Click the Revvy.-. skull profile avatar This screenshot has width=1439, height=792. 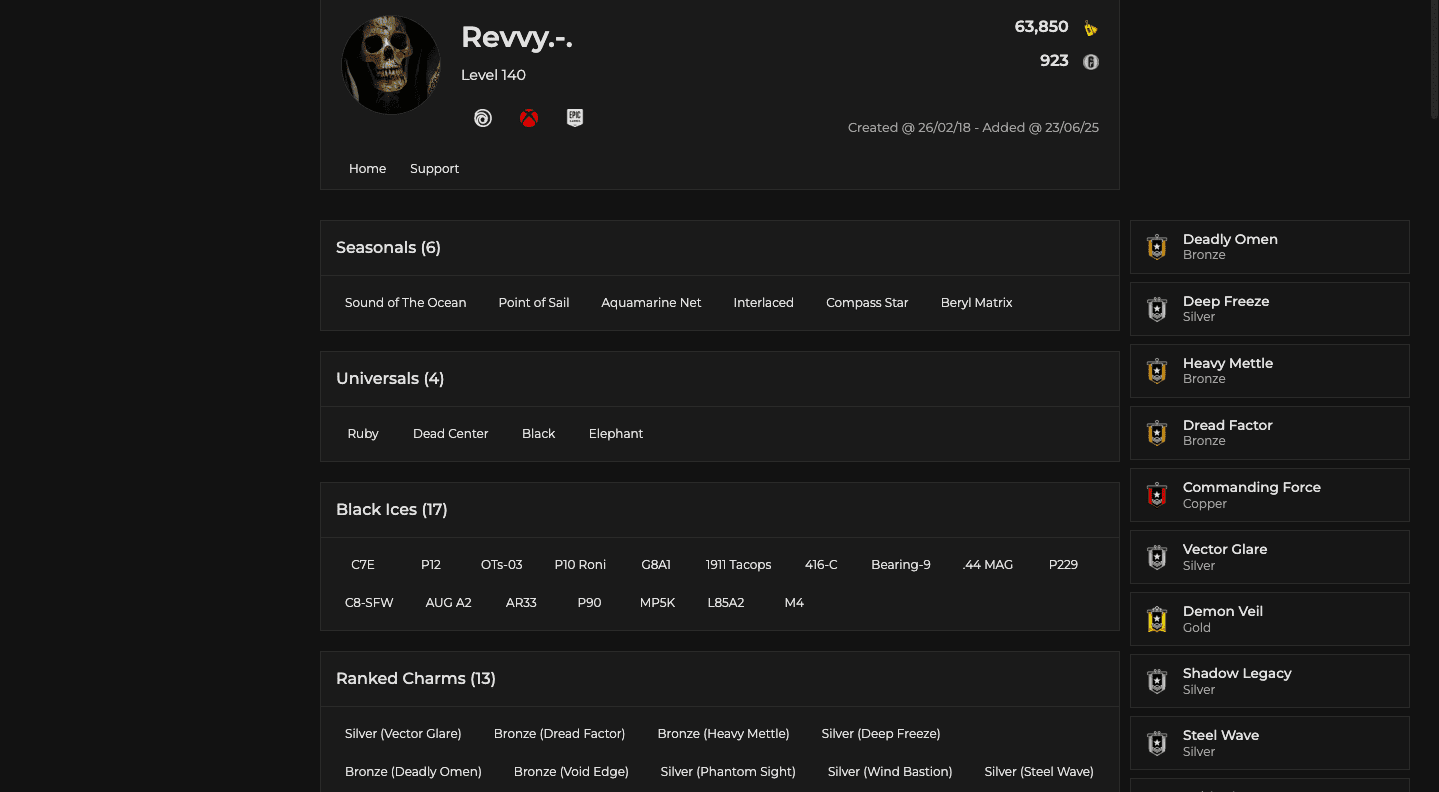(x=391, y=64)
